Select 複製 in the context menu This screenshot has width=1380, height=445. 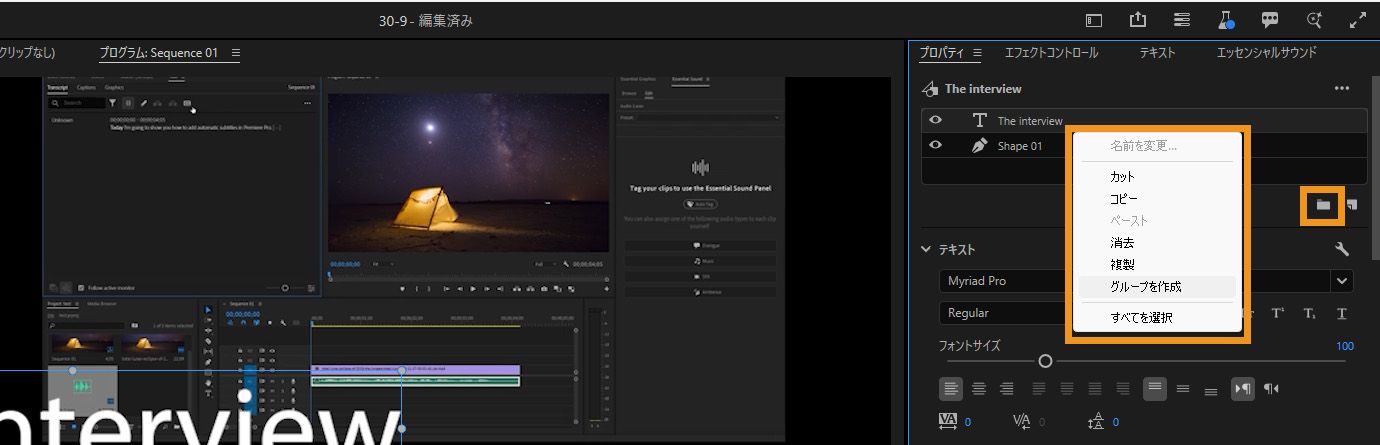(1122, 264)
